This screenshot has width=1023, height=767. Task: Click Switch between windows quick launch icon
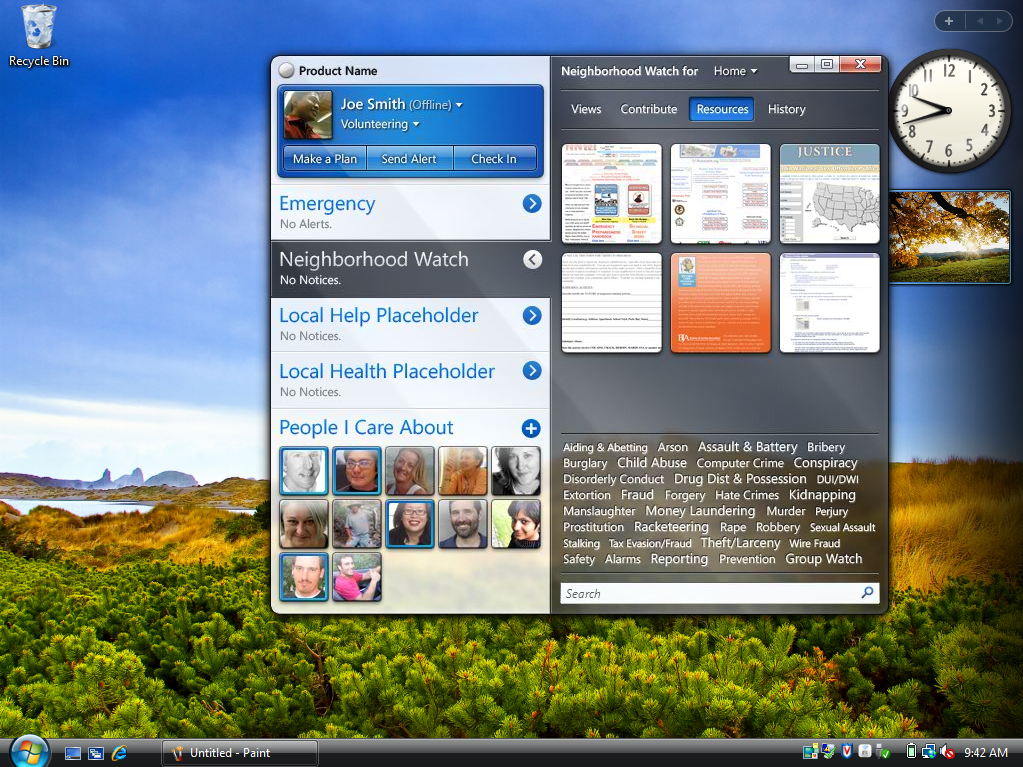[96, 753]
